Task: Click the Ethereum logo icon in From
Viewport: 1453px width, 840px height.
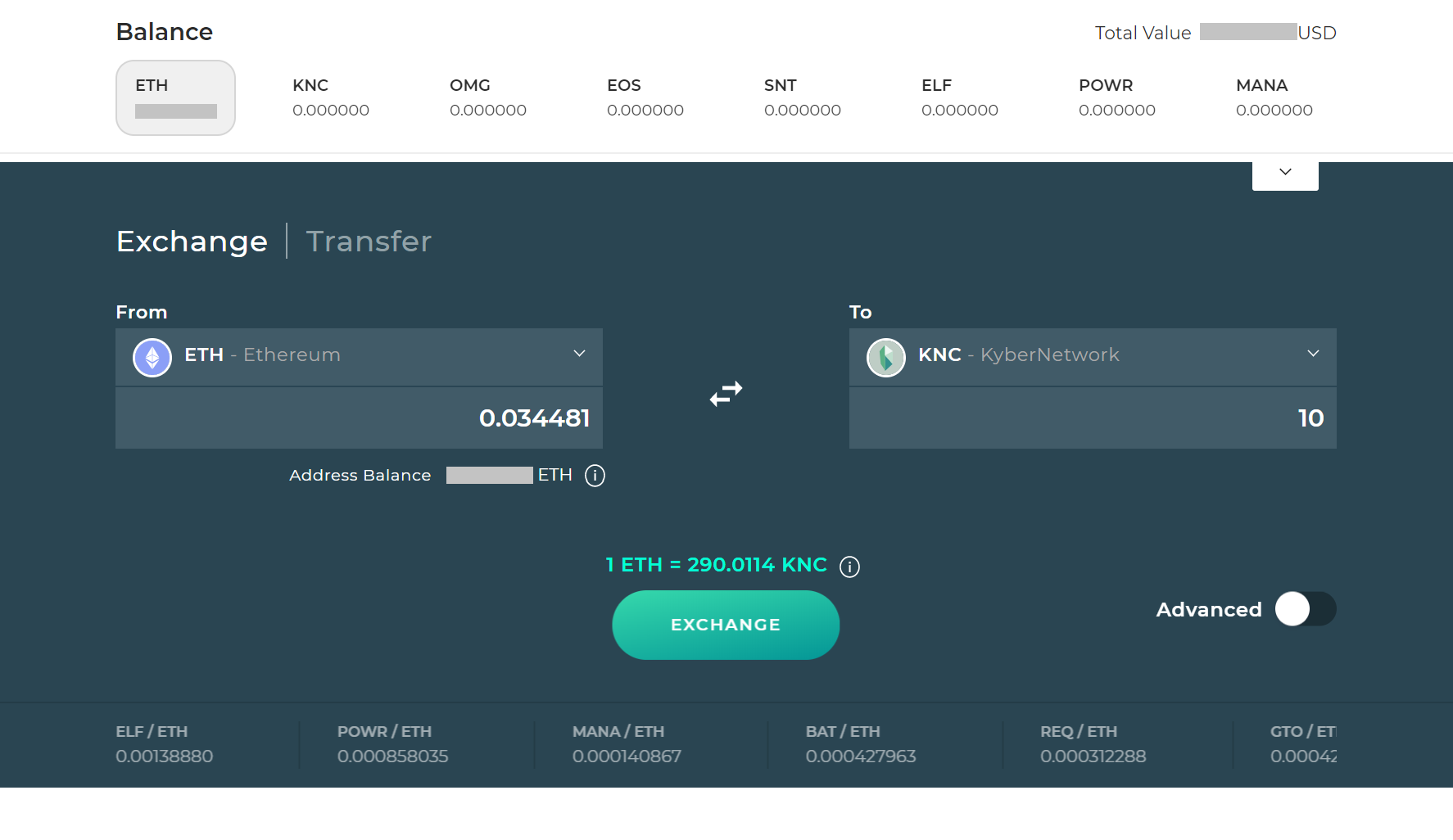Action: (152, 357)
